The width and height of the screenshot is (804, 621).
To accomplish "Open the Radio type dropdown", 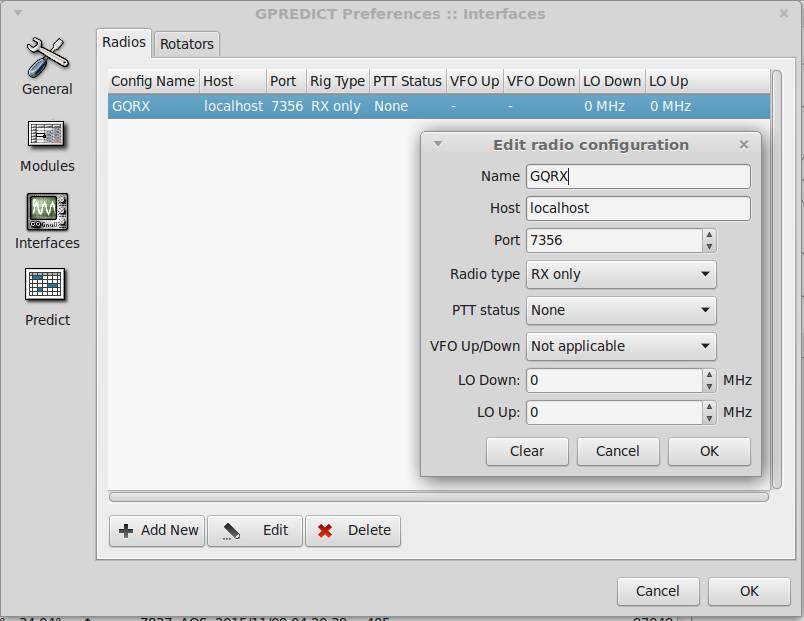I will point(621,274).
